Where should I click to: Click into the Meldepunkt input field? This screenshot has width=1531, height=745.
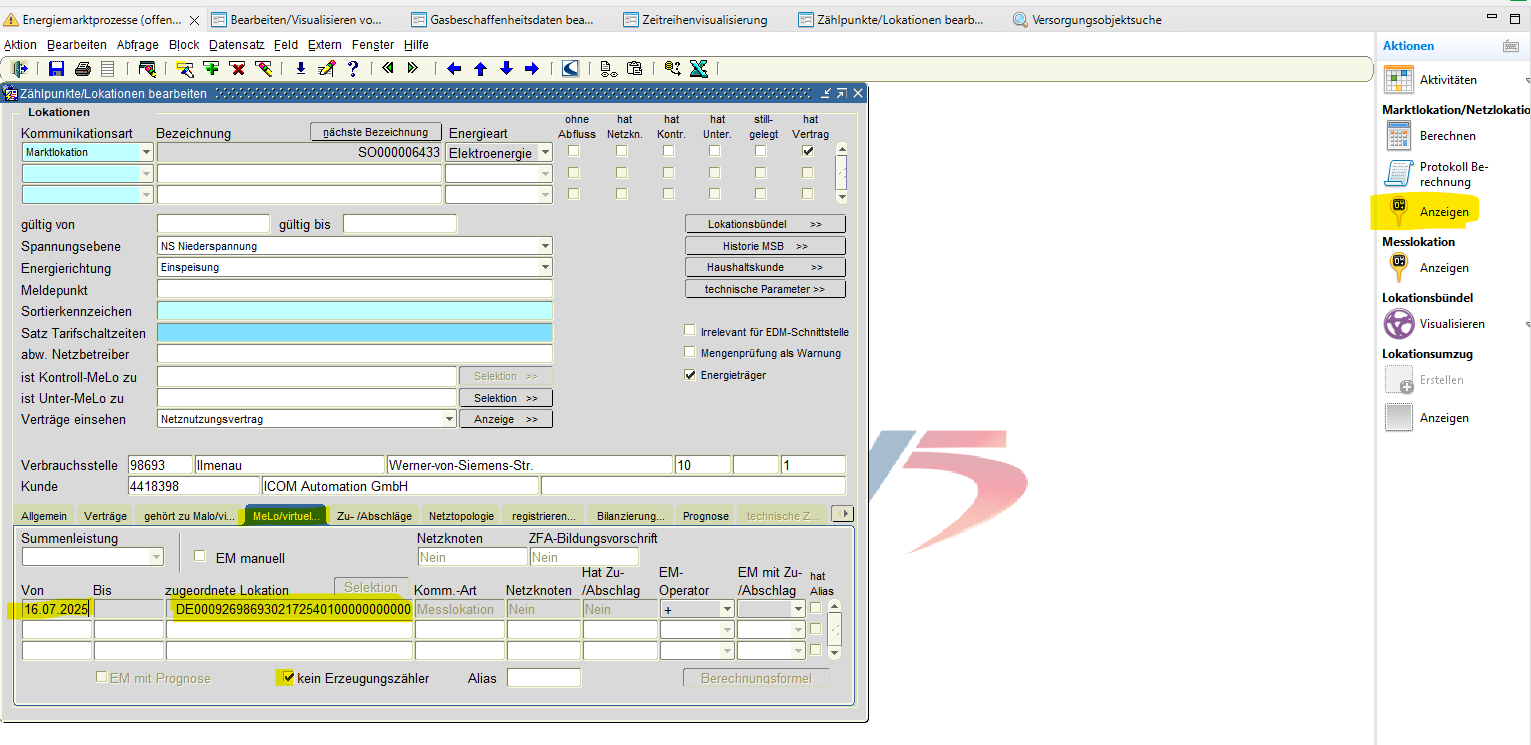354,290
